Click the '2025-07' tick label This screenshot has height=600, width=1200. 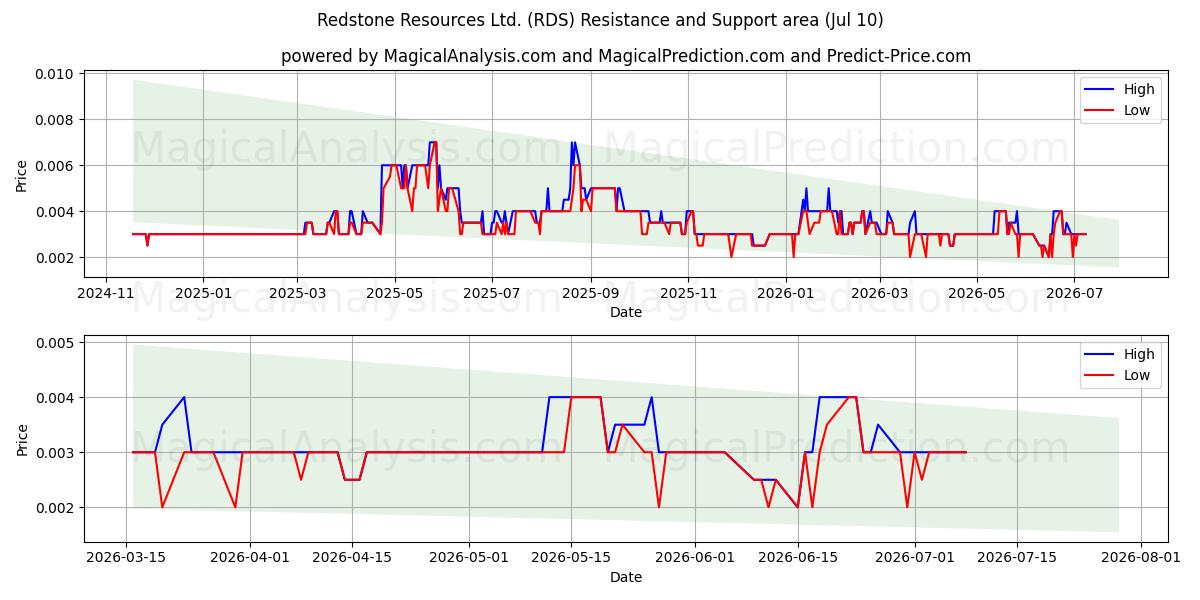click(492, 293)
